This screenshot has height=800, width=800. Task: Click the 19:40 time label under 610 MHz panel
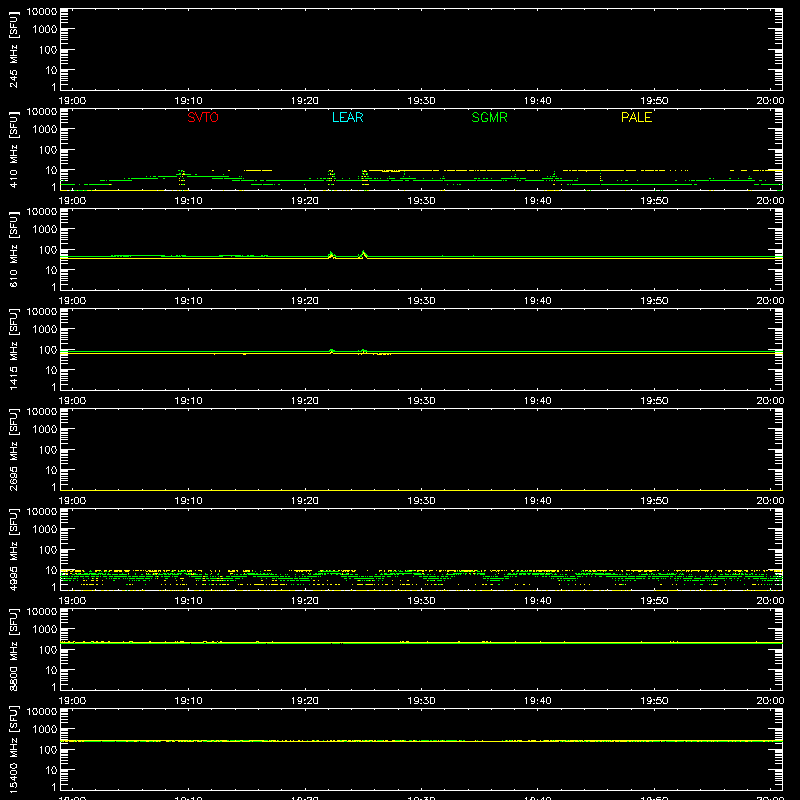[x=538, y=301]
